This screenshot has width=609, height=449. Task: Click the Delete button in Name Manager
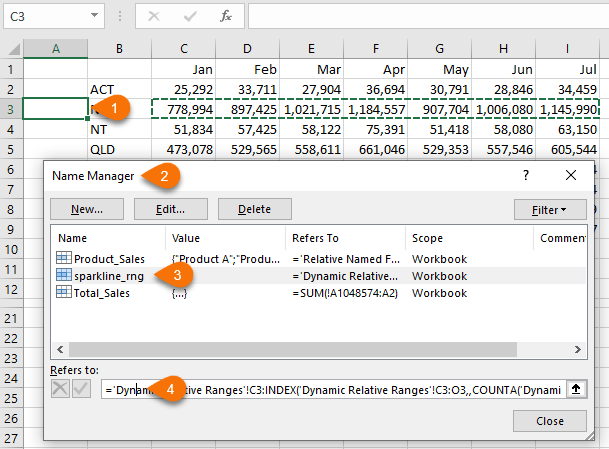(x=255, y=209)
